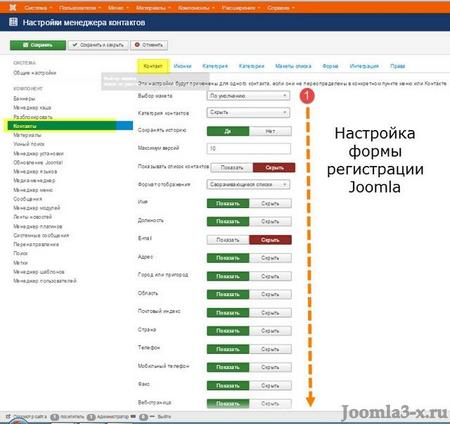Image resolution: width=450 pixels, height=424 pixels.
Task: Click the Максимум версий input field
Action: click(249, 148)
